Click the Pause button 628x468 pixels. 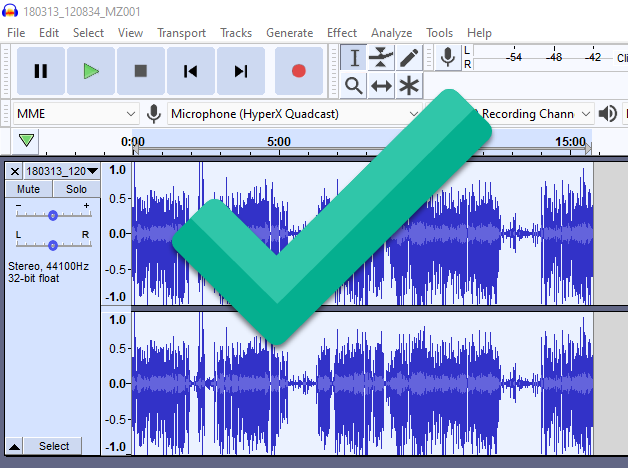(41, 71)
